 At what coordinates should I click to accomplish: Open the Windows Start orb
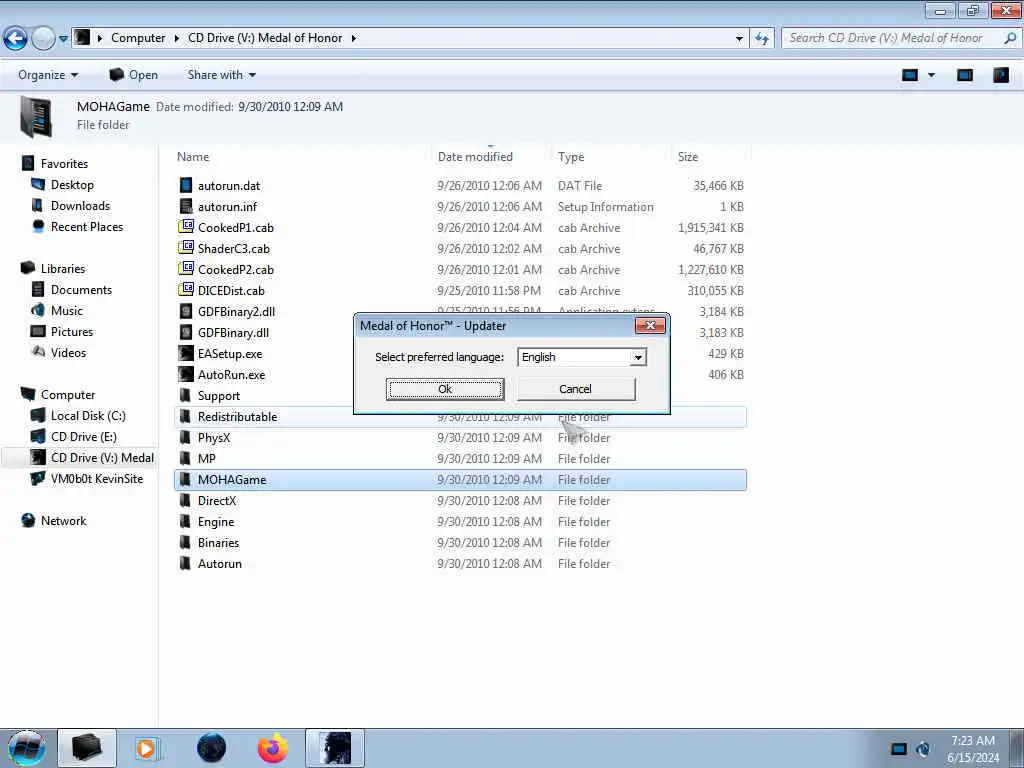click(26, 748)
